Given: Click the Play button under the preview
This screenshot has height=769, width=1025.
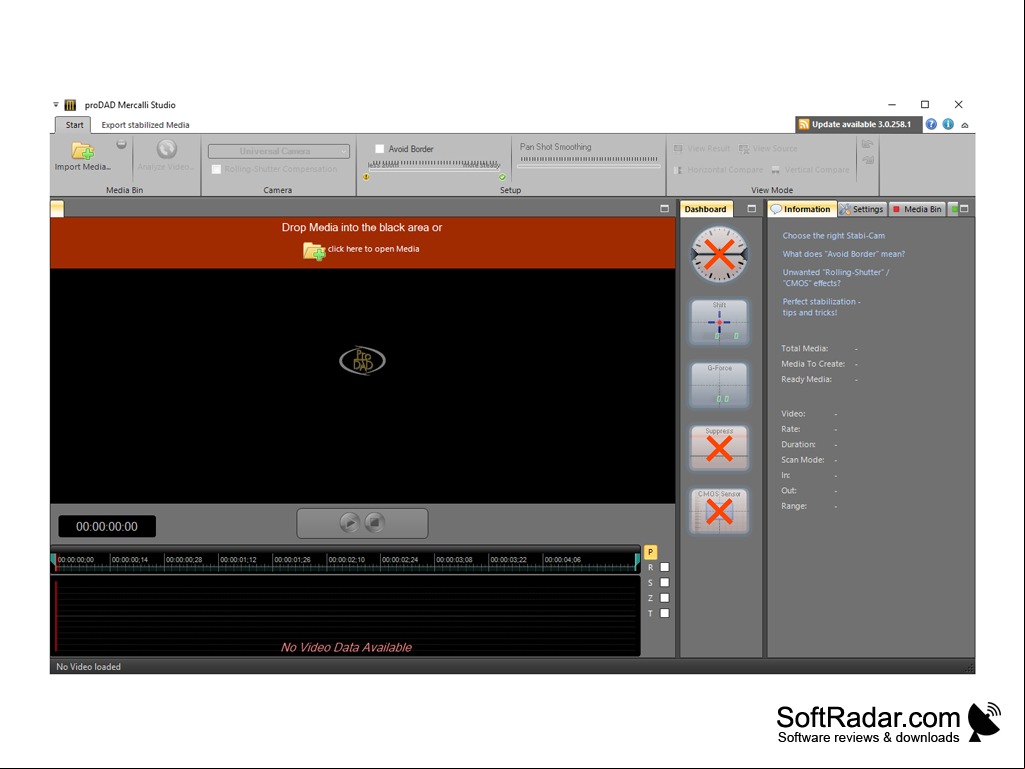Looking at the screenshot, I should pyautogui.click(x=350, y=522).
